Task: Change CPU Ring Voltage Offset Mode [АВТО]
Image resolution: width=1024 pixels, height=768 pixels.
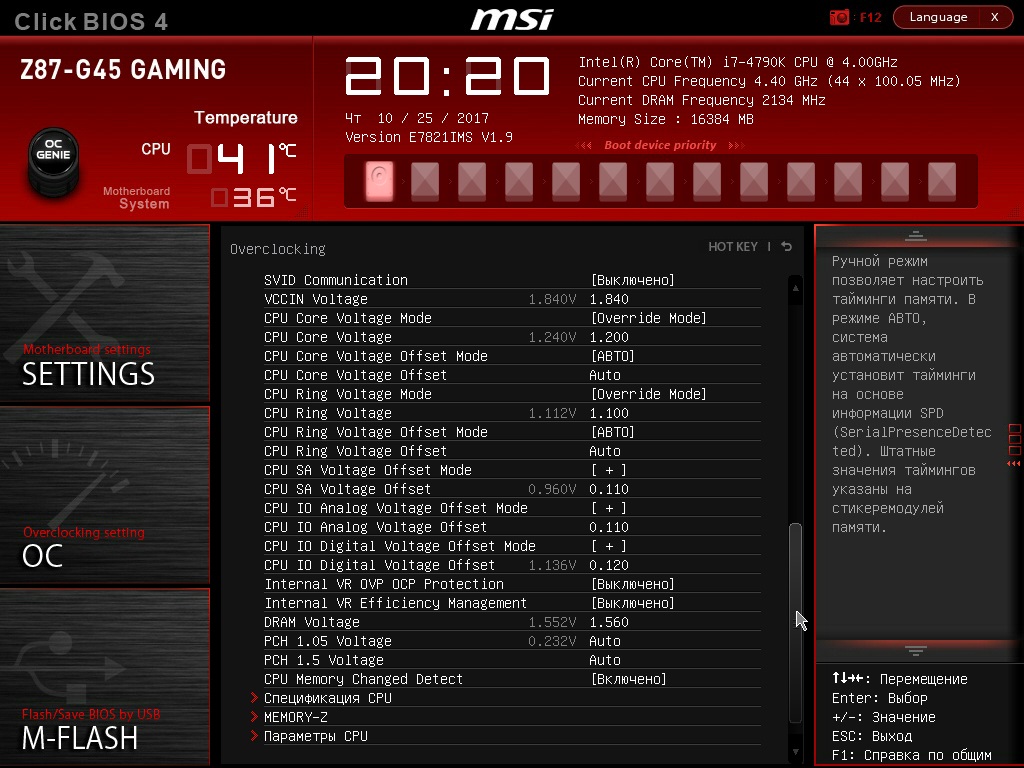Action: [x=613, y=432]
